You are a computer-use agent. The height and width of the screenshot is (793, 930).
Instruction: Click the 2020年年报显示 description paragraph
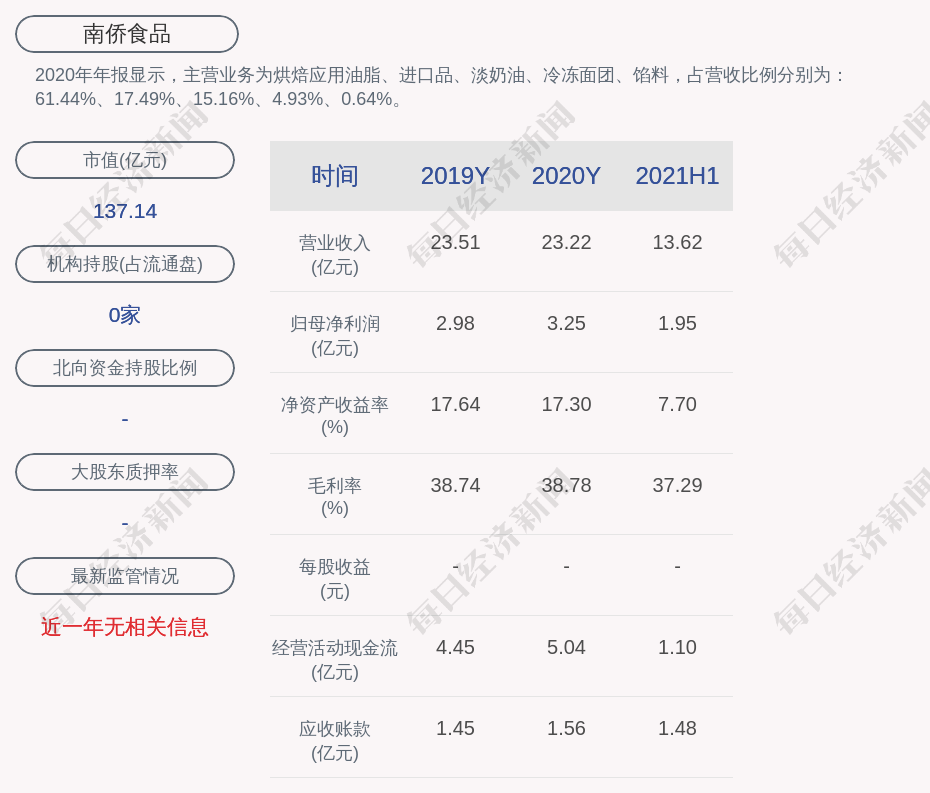pyautogui.click(x=439, y=87)
